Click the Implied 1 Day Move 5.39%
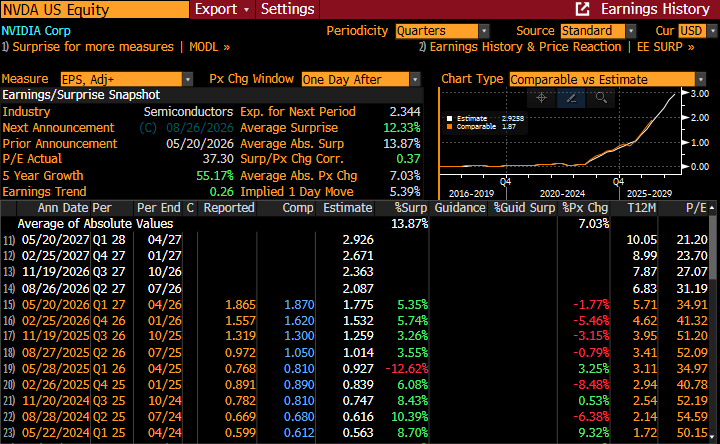Screen dimensions: 720x444 coord(405,191)
